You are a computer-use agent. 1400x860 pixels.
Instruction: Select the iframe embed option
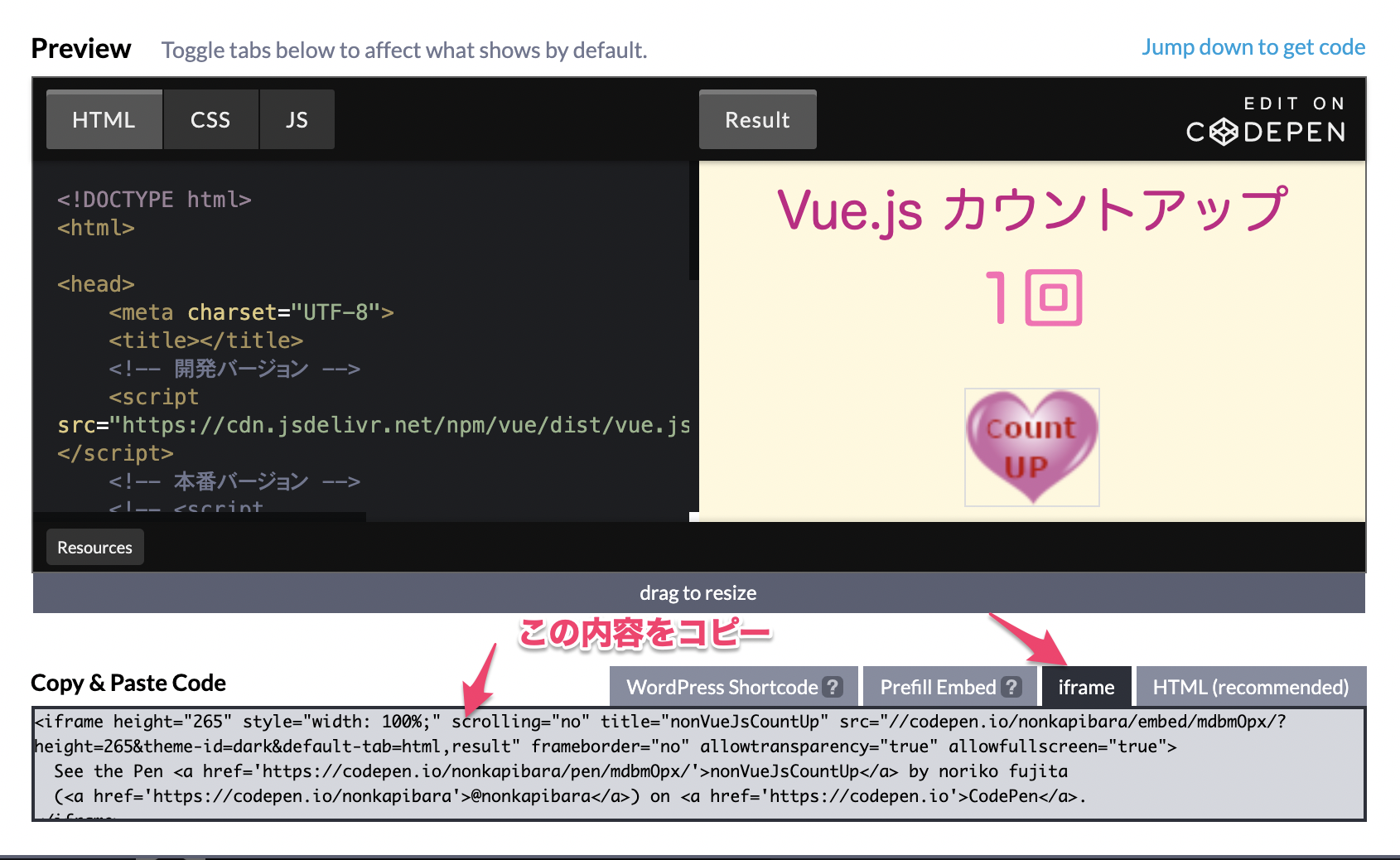click(1086, 686)
